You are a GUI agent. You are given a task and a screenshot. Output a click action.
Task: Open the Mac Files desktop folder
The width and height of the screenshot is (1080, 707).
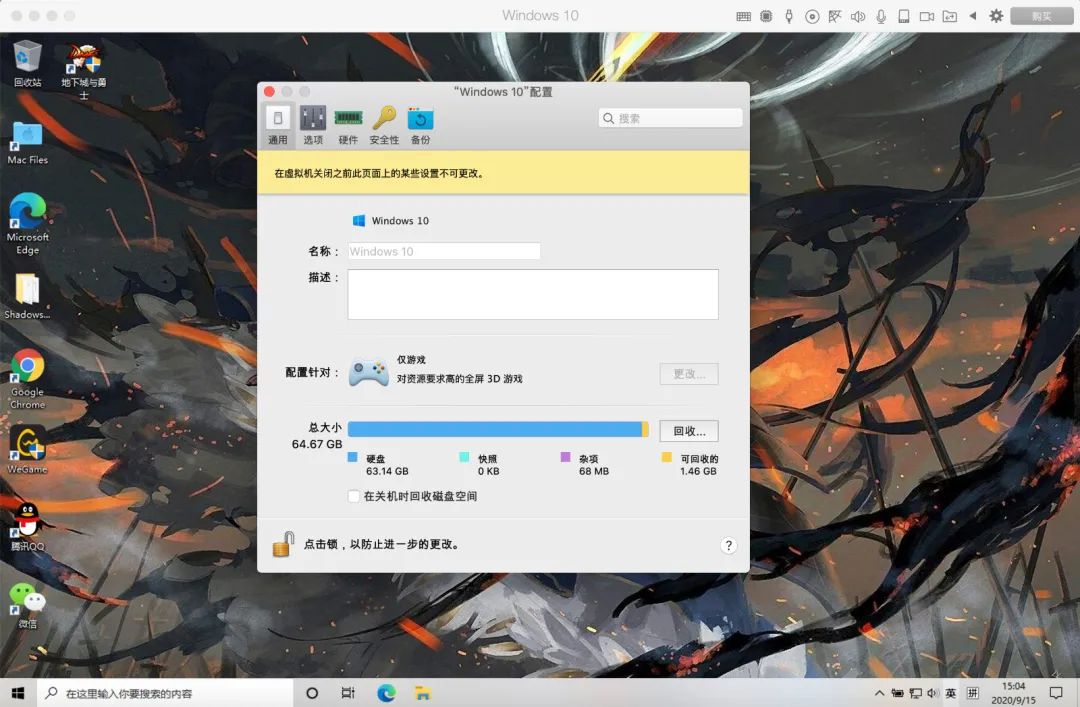tap(28, 143)
